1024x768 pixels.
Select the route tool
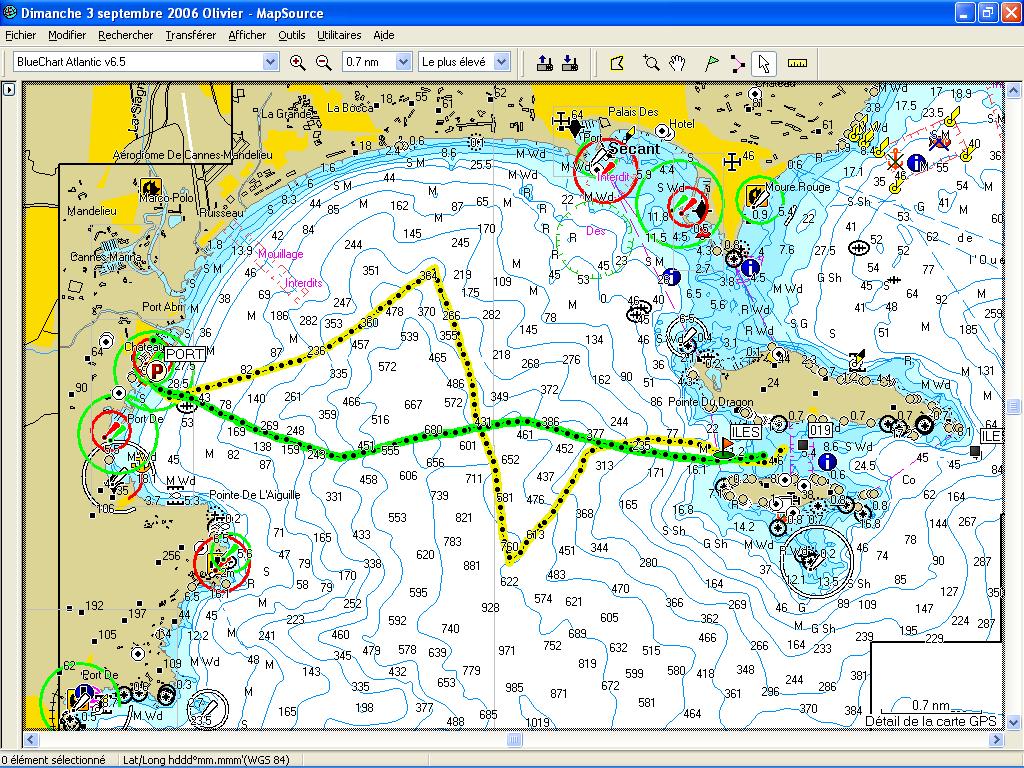(737, 63)
